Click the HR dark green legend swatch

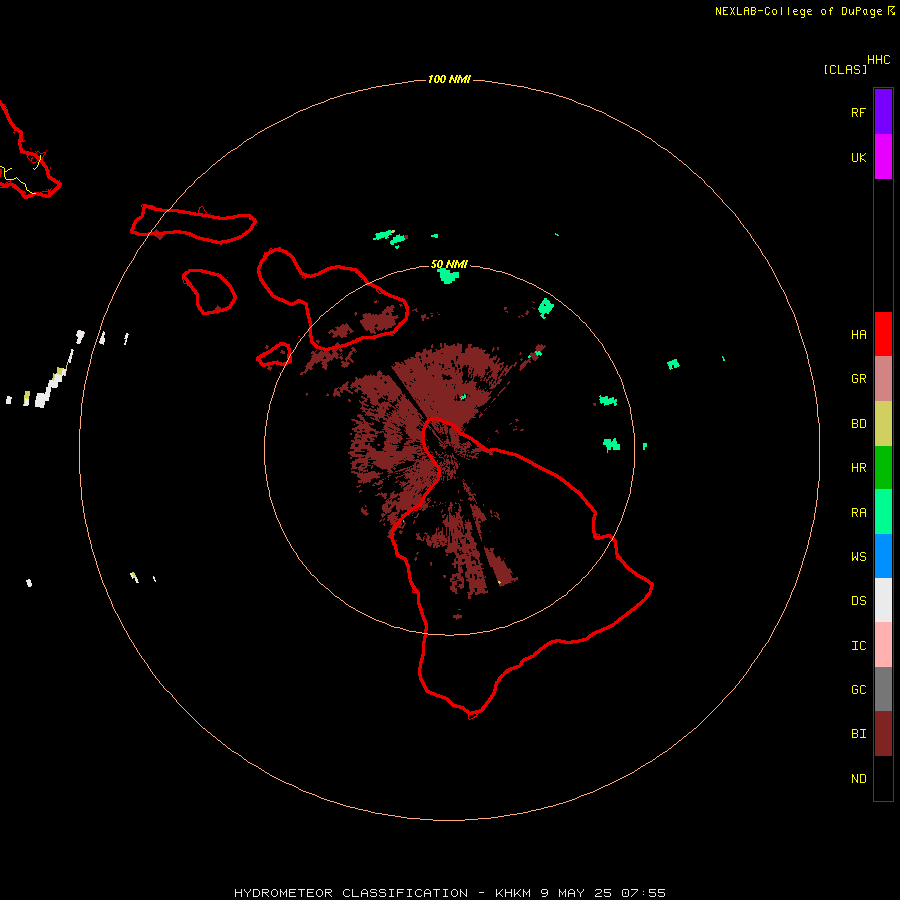coord(883,467)
